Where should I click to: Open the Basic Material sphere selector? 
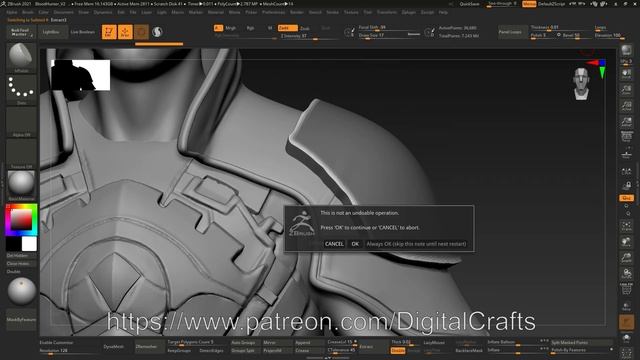(21, 186)
